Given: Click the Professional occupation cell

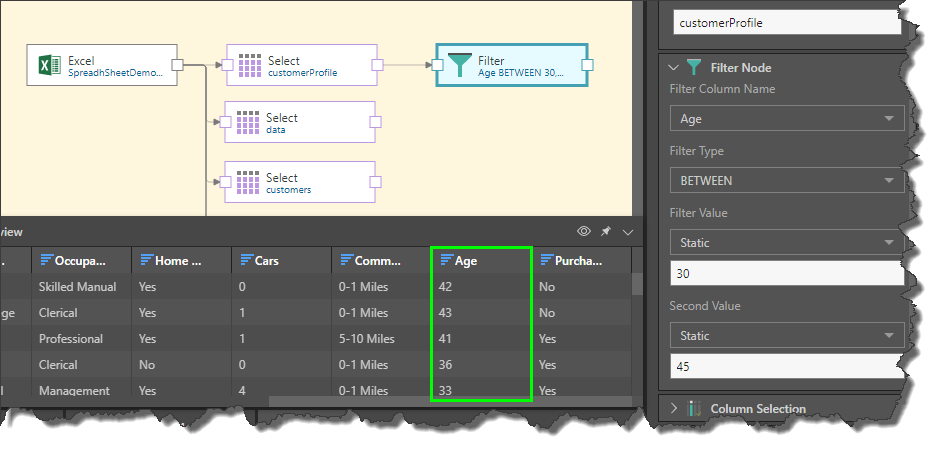Looking at the screenshot, I should (71, 339).
